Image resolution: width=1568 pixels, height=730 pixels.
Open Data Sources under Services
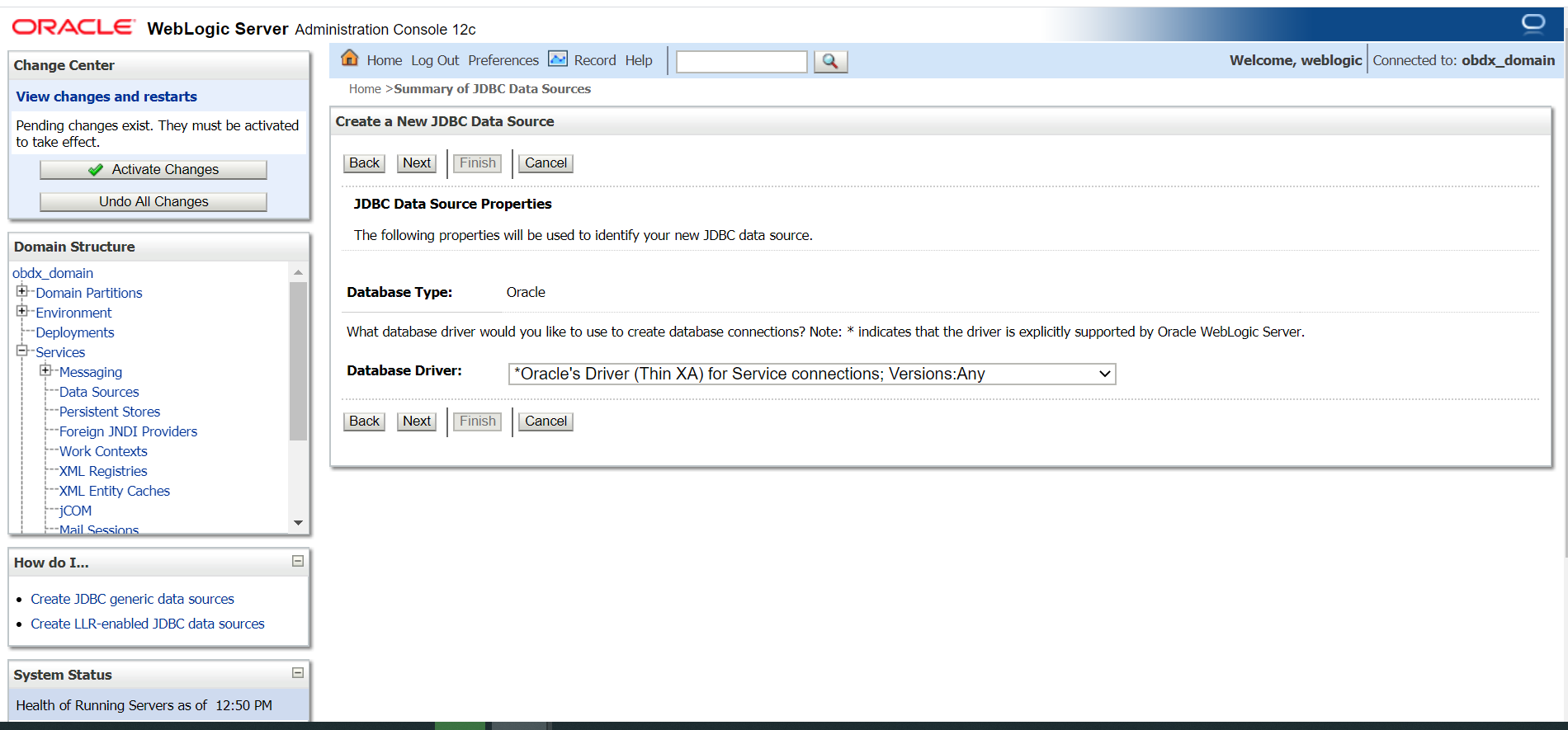pyautogui.click(x=99, y=392)
